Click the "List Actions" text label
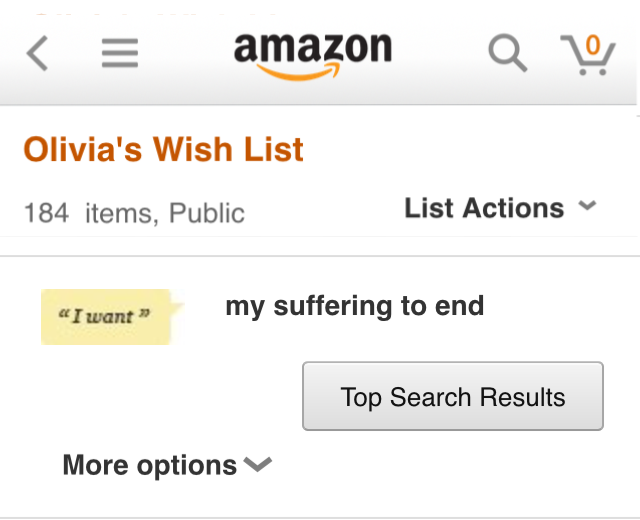This screenshot has height=520, width=640. click(484, 208)
